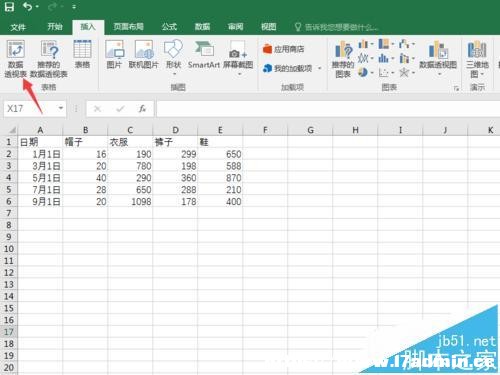Select cell C6 containing 1098

click(x=130, y=201)
